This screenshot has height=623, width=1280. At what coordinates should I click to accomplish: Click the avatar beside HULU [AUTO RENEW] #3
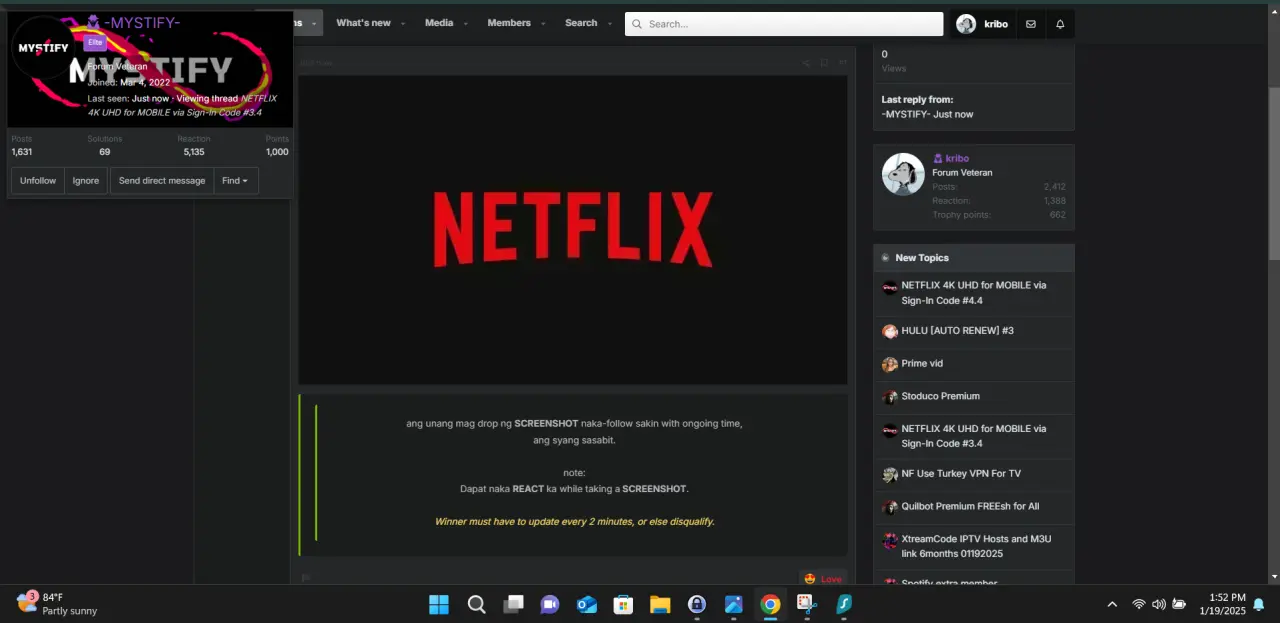pos(889,331)
